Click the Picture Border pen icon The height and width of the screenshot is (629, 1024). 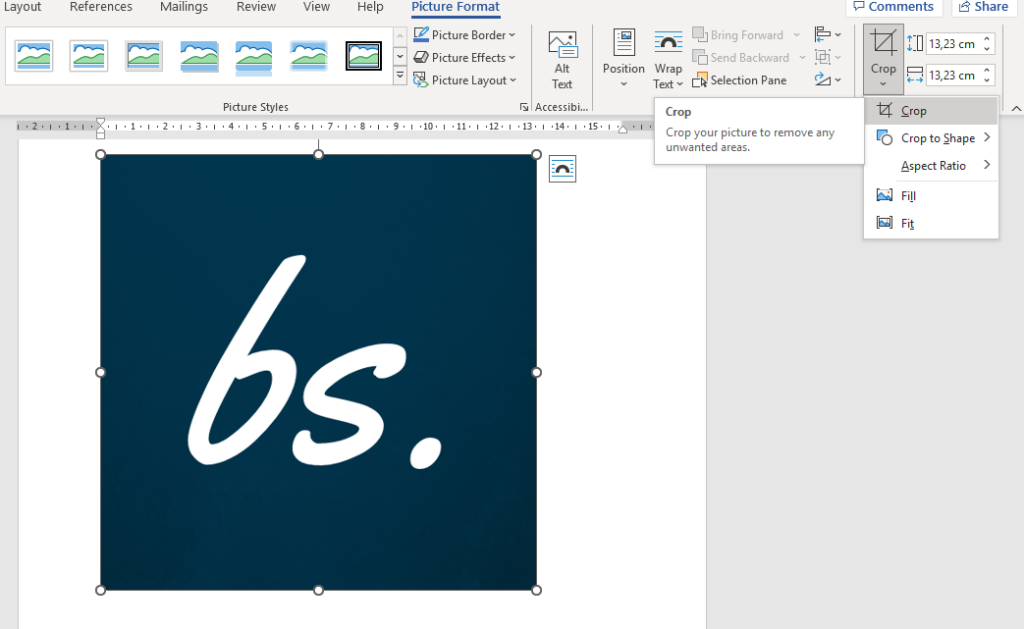(421, 34)
